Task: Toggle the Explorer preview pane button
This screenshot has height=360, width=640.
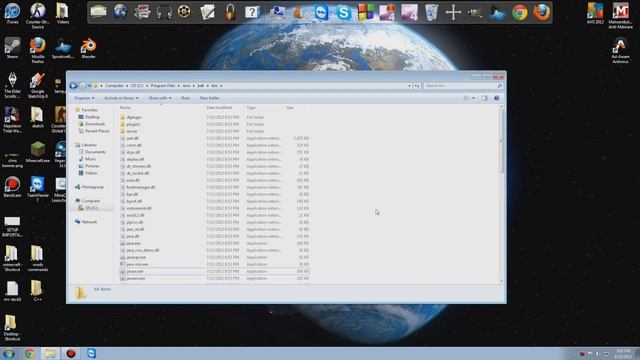Action: pos(484,98)
